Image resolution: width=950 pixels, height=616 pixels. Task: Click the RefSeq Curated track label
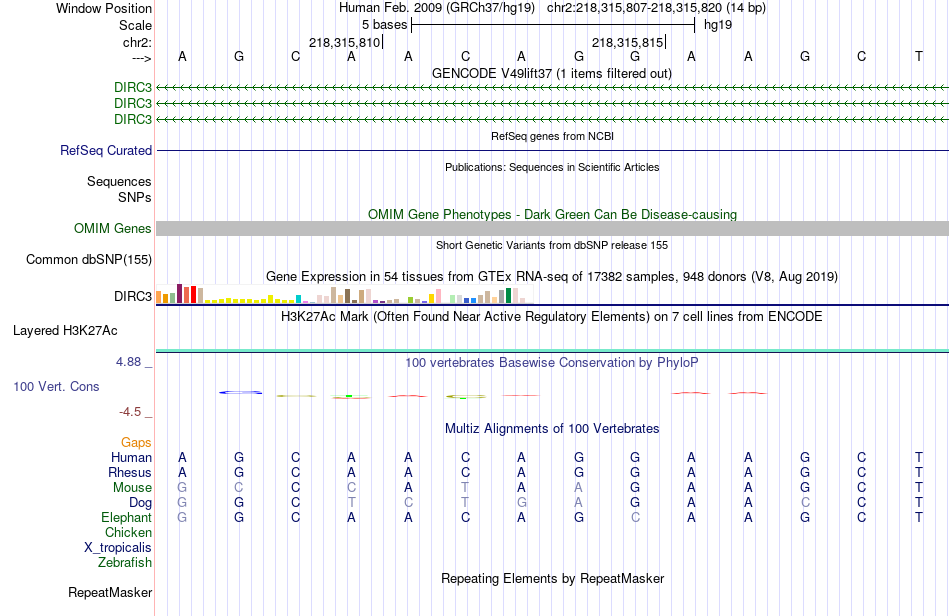[105, 150]
